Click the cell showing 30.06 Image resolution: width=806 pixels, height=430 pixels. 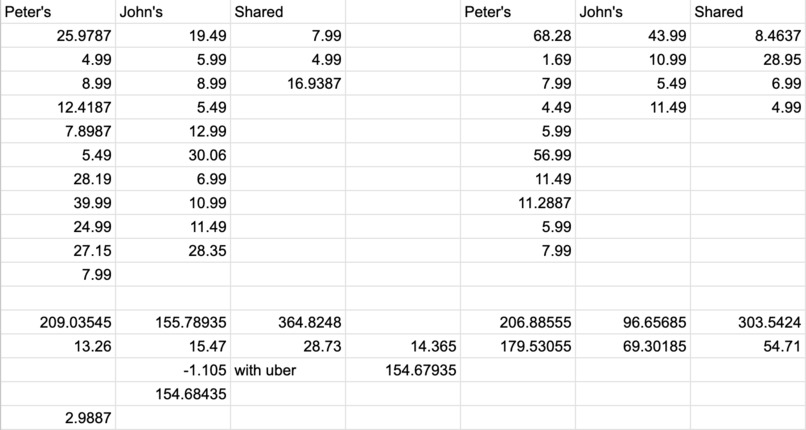click(173, 155)
